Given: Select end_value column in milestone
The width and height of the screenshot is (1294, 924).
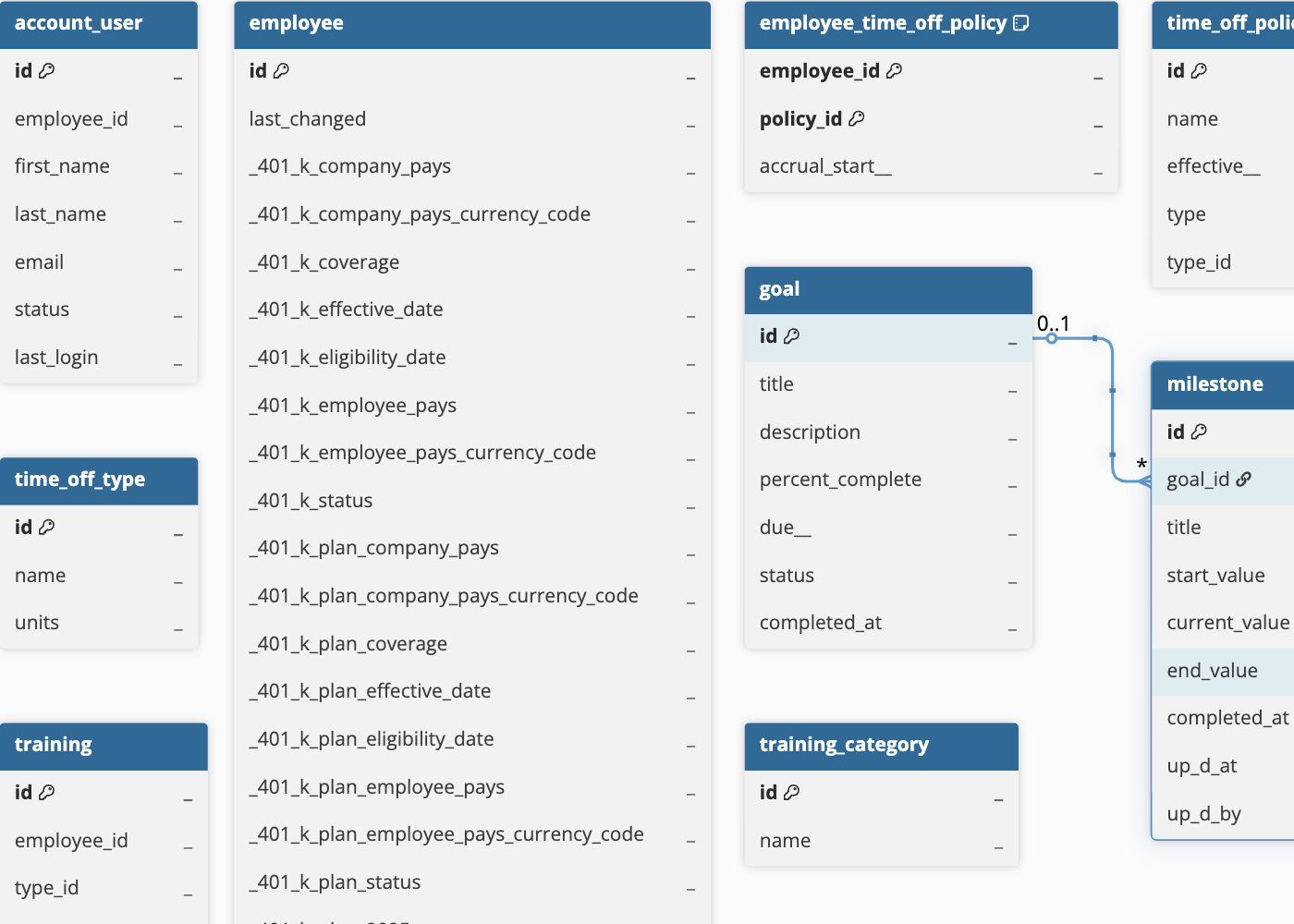Looking at the screenshot, I should (x=1223, y=671).
